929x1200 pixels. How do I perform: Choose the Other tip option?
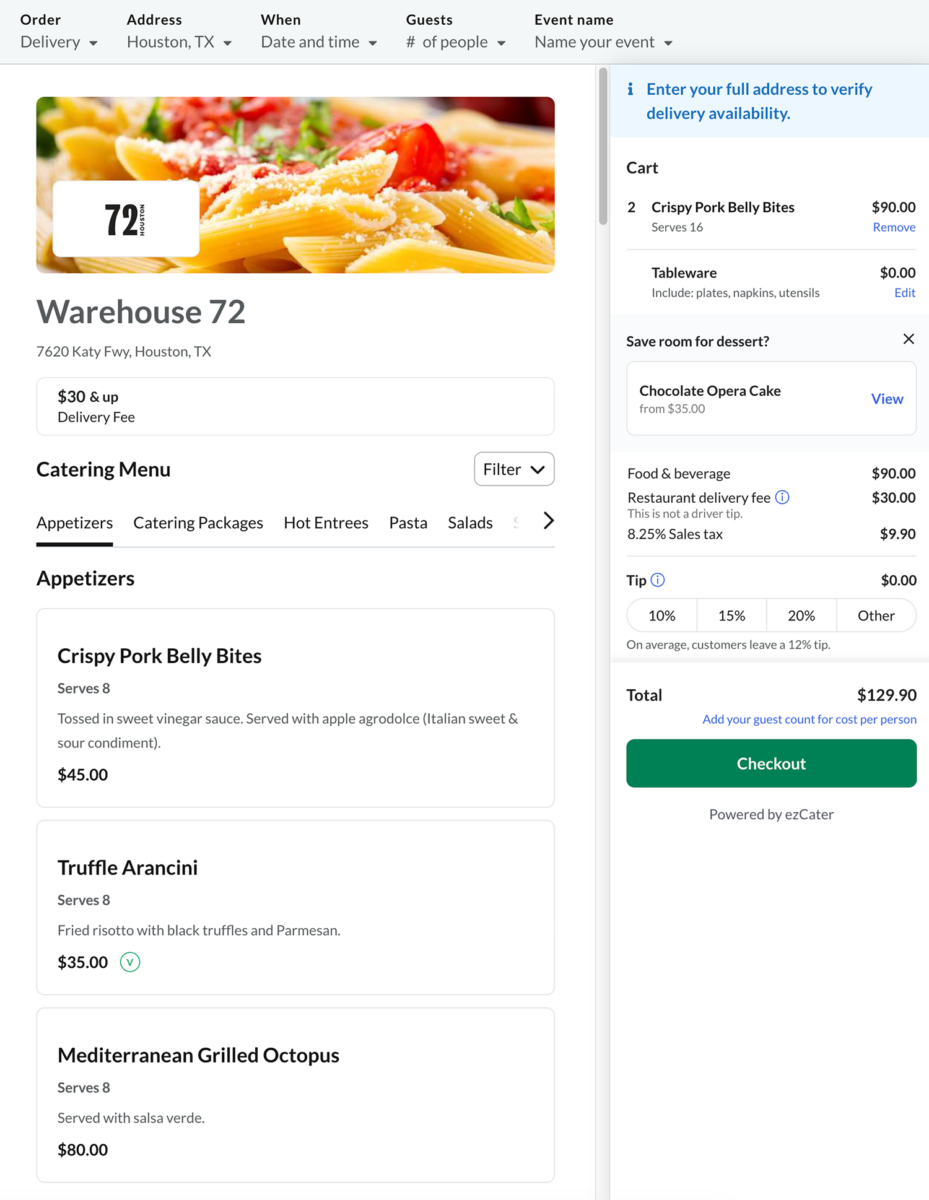[876, 616]
